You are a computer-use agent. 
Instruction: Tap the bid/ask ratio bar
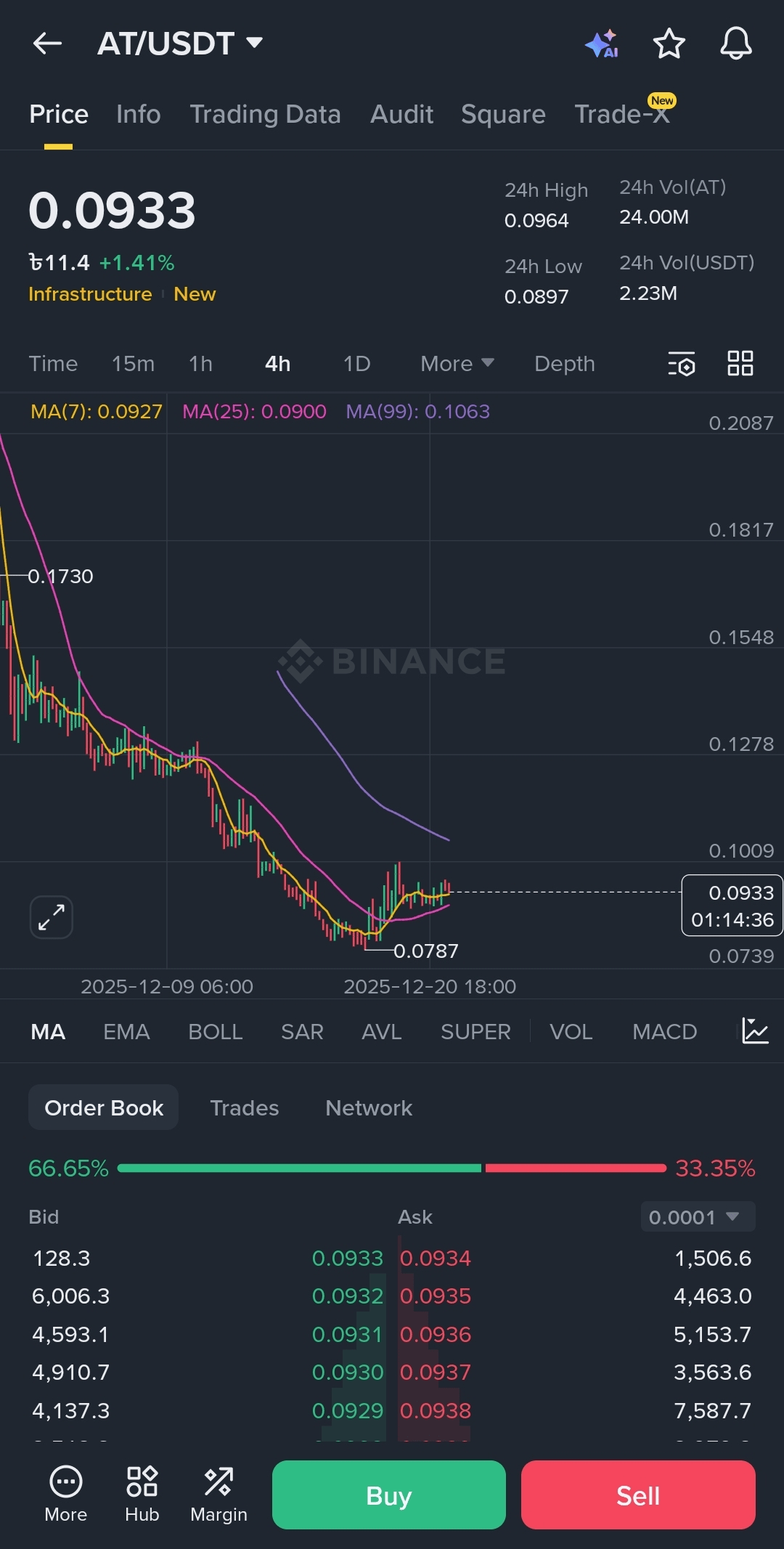392,1168
